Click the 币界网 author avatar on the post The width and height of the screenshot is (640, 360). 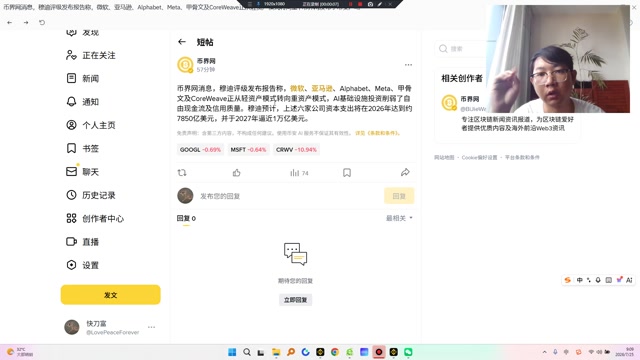tap(185, 64)
